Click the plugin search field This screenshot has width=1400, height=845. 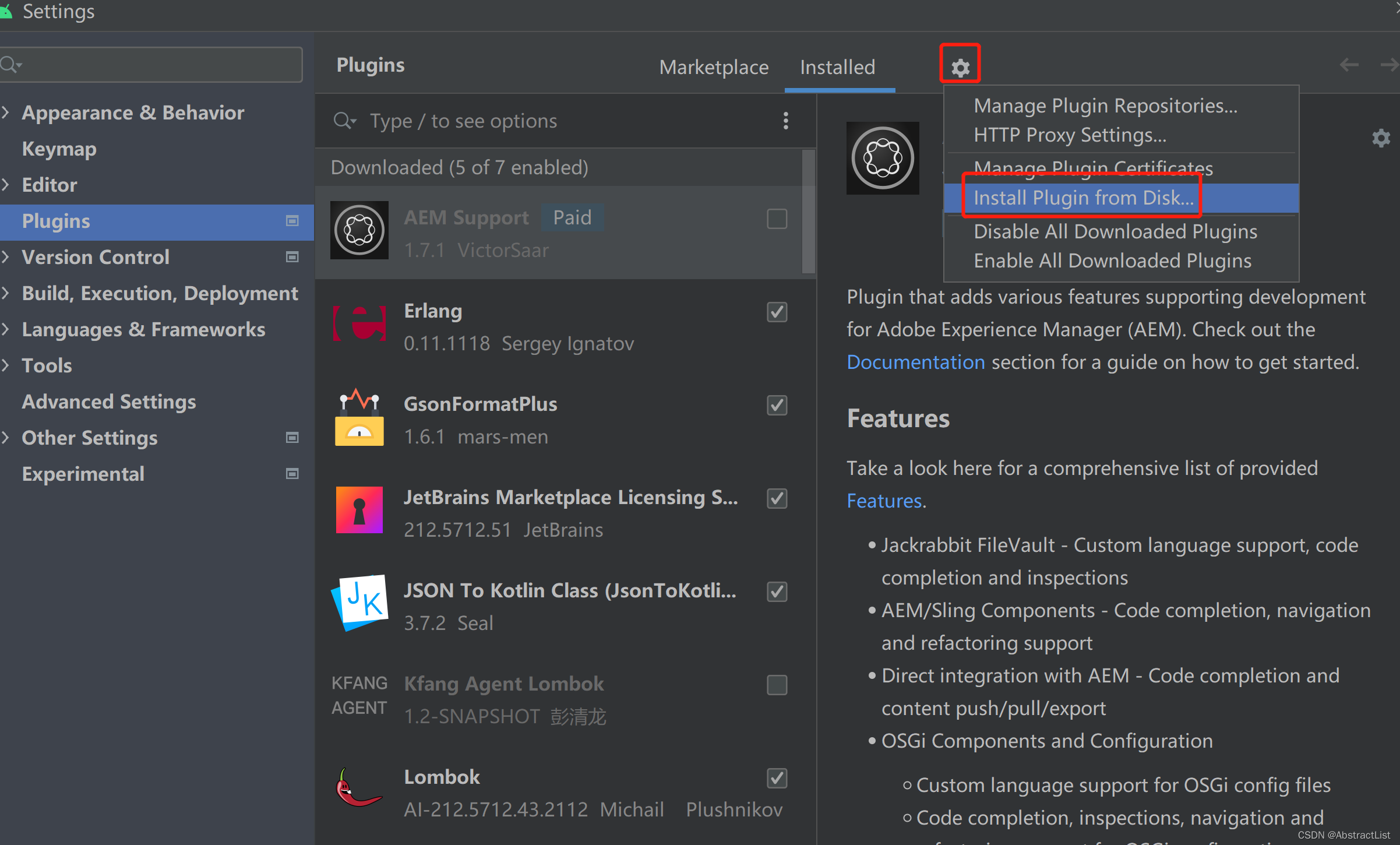[553, 121]
